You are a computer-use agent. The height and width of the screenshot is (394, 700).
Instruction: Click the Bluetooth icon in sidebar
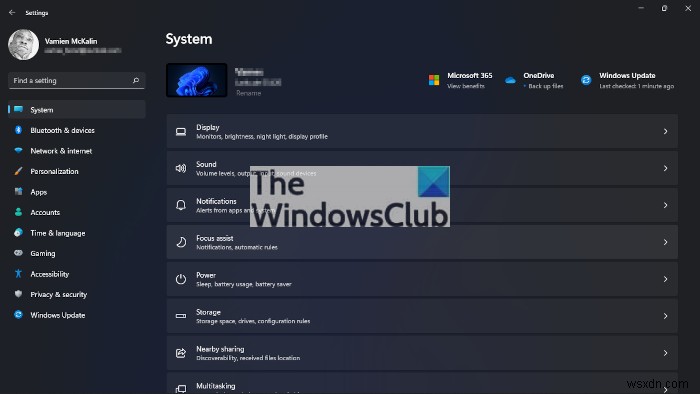pos(18,130)
